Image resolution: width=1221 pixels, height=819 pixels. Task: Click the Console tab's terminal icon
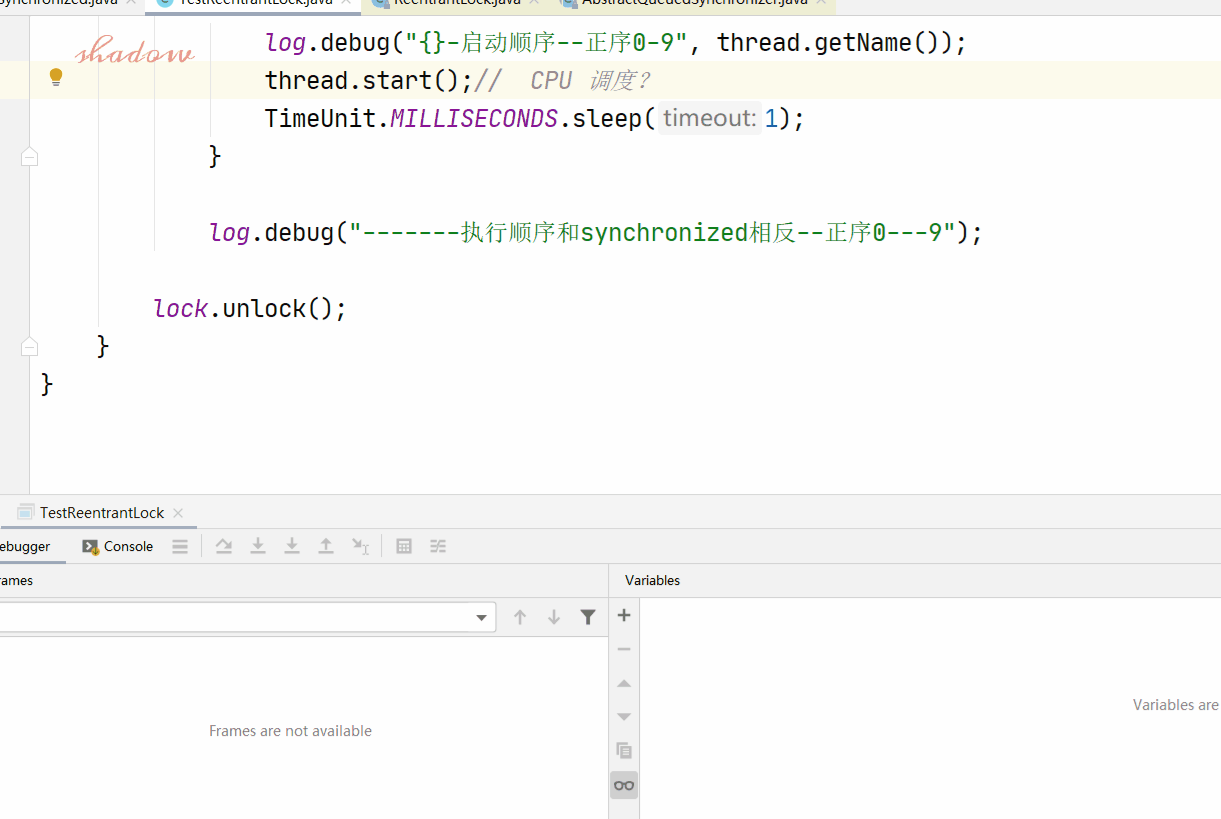point(90,546)
